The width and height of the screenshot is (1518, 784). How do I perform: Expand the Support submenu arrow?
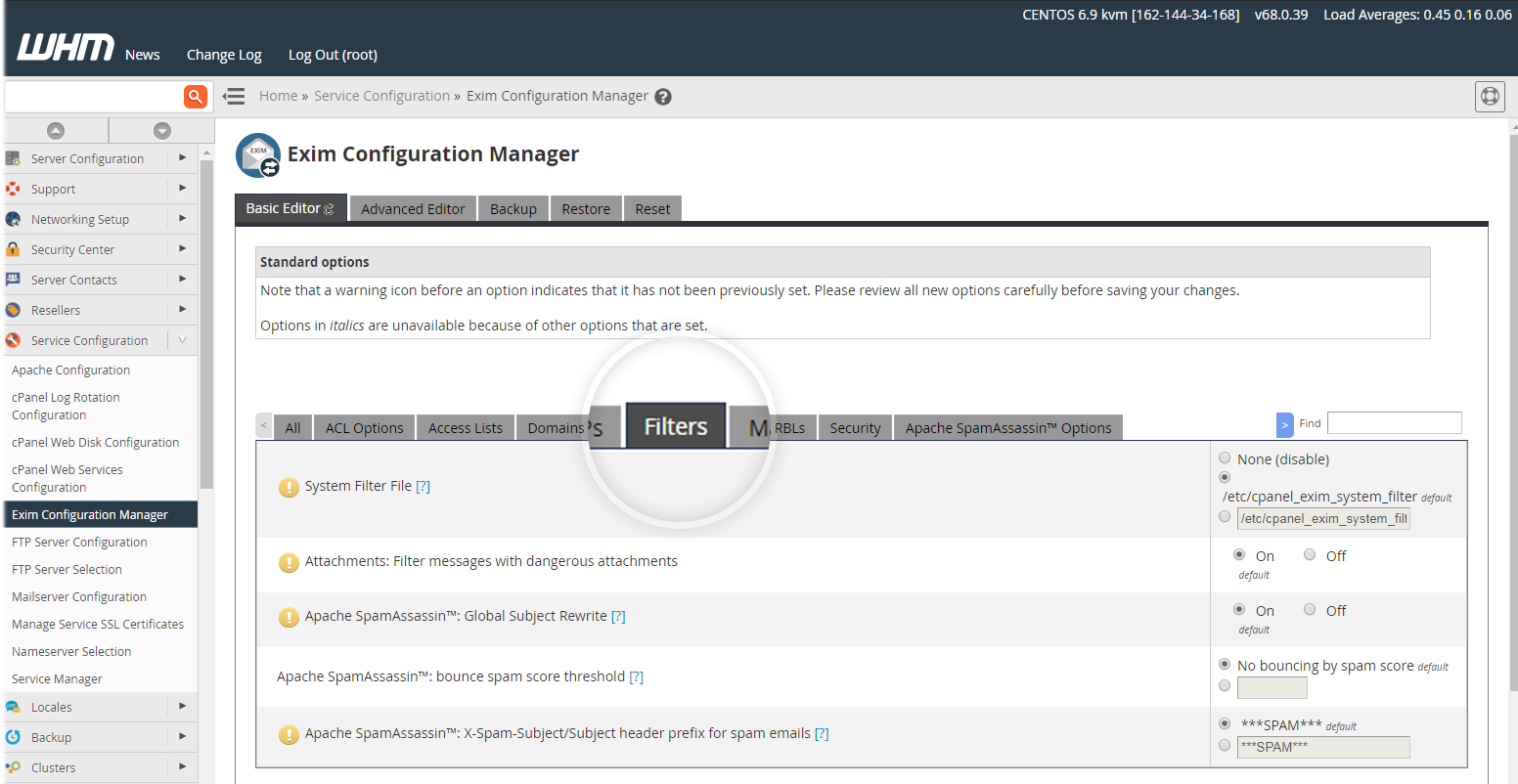point(182,188)
